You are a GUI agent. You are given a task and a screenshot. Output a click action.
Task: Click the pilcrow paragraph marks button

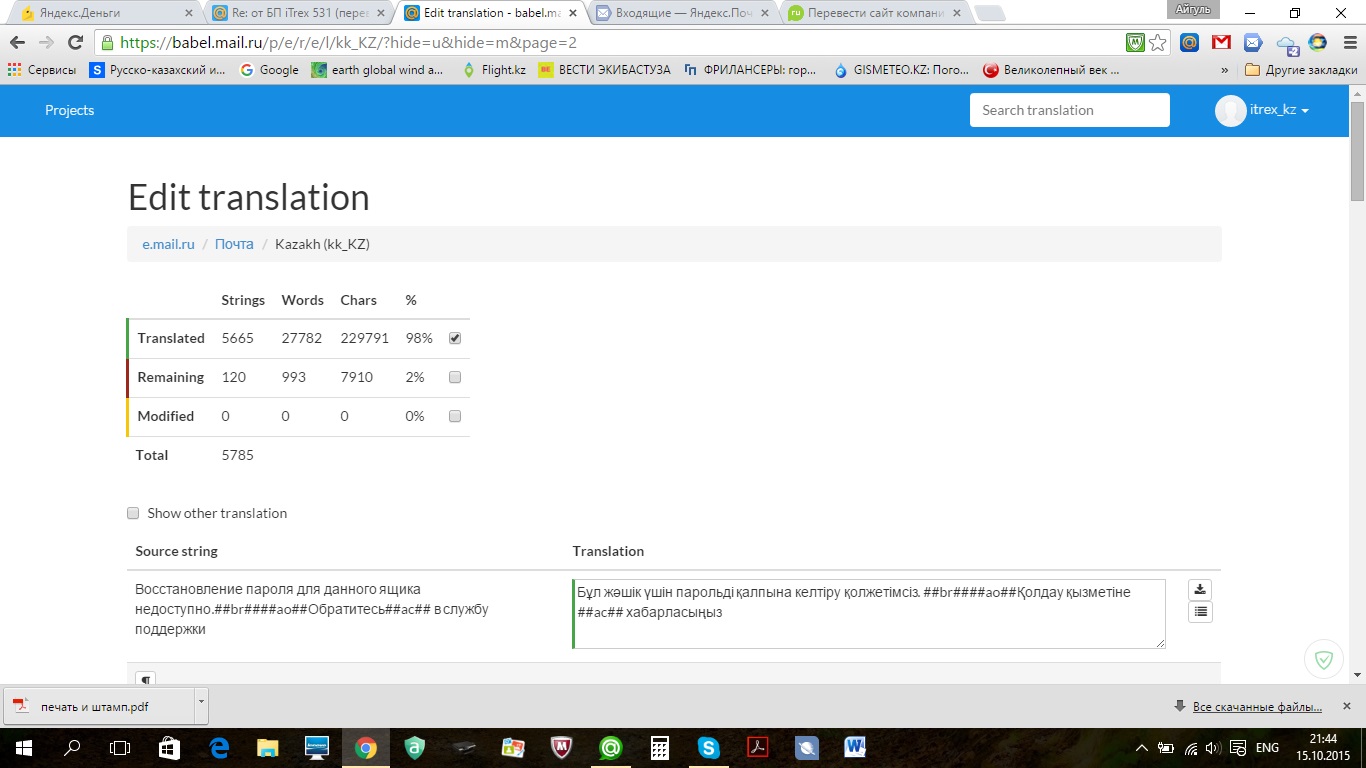146,680
